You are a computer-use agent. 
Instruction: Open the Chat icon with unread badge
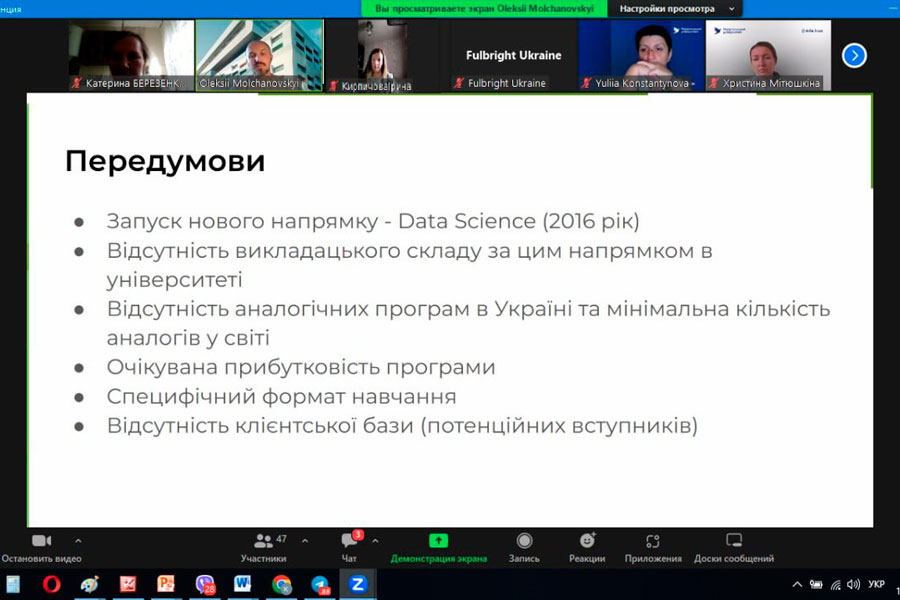coord(349,540)
